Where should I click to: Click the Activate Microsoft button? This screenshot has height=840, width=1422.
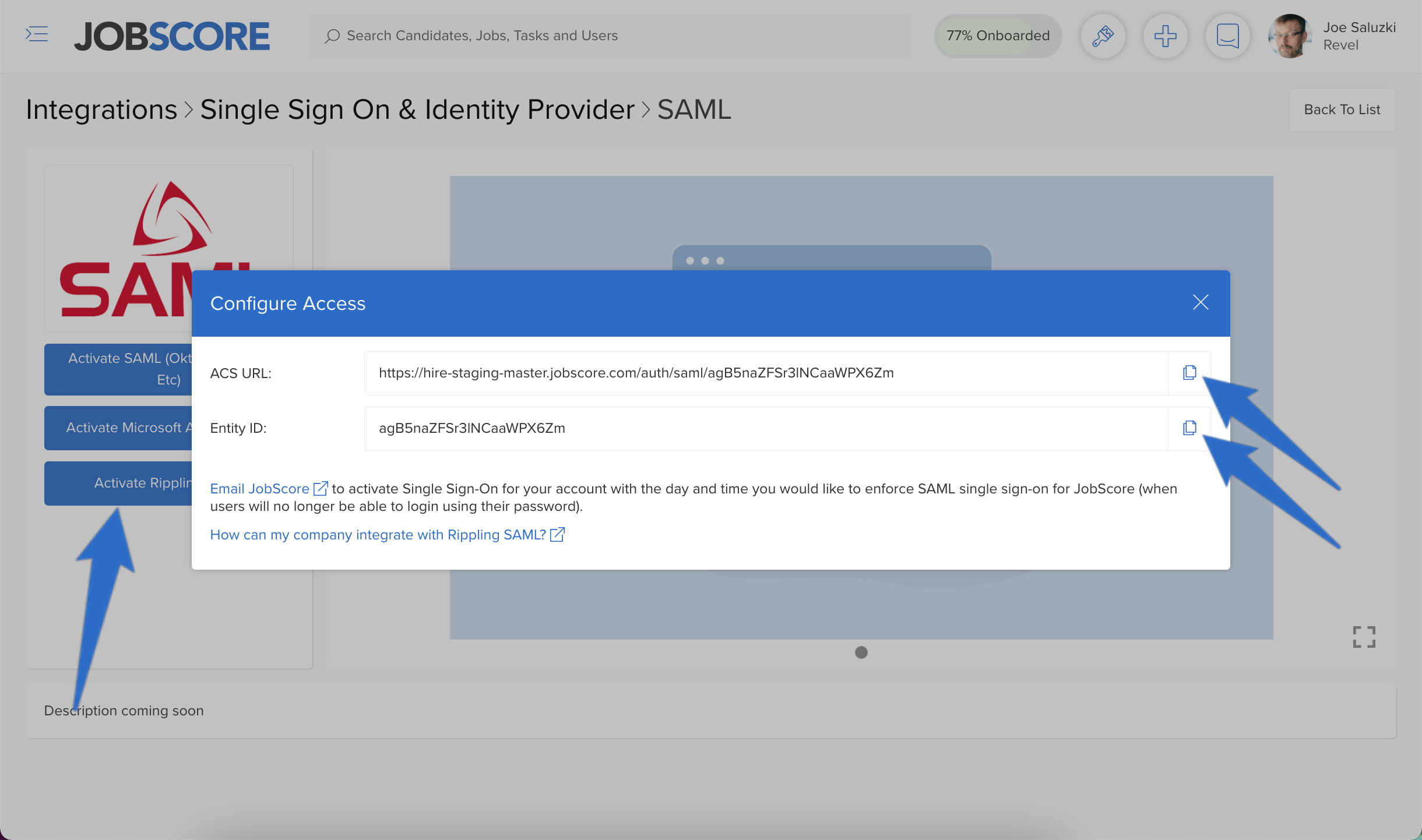pos(118,428)
